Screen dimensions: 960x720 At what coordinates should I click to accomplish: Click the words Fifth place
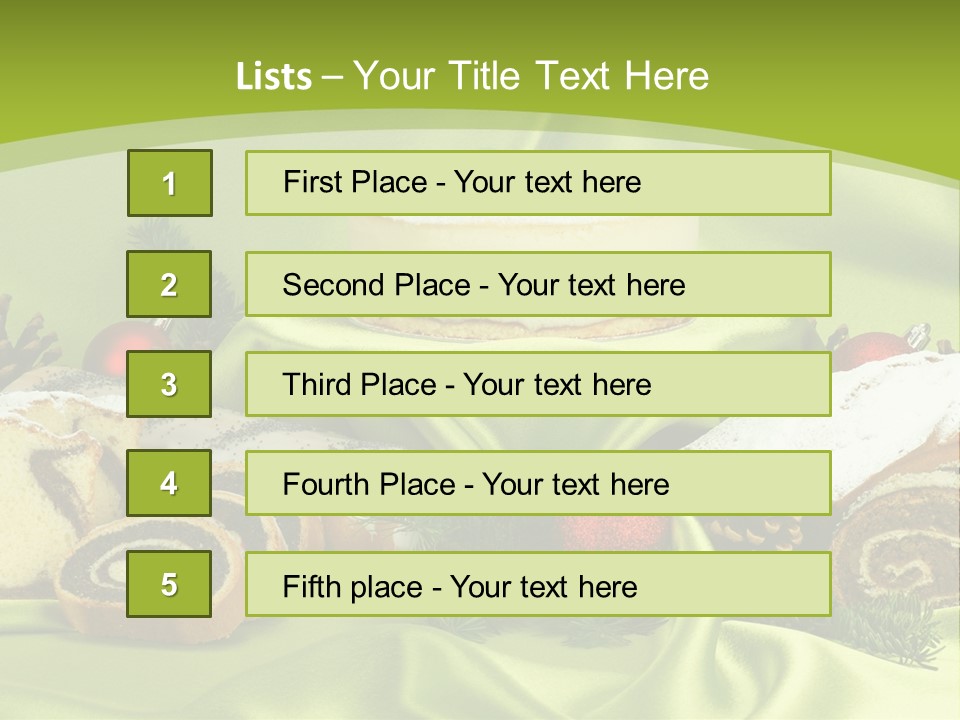(x=353, y=586)
